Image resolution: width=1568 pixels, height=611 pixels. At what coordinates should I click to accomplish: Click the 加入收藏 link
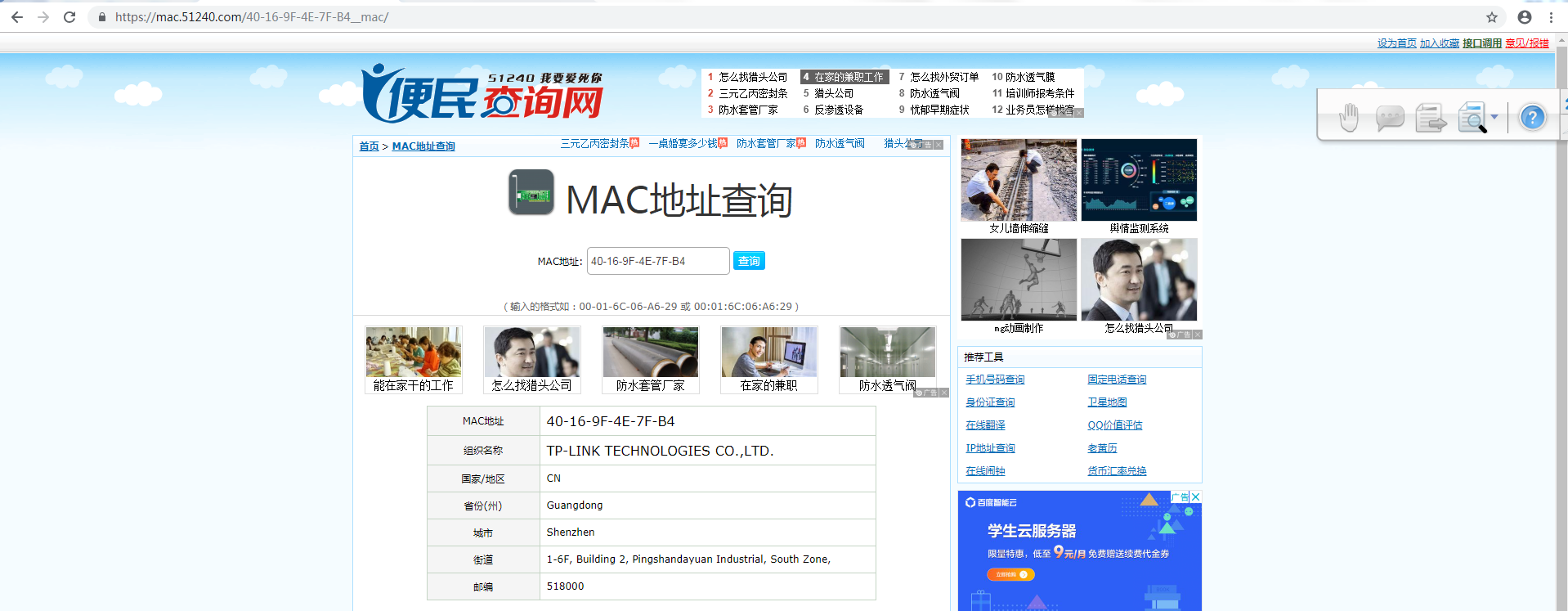[x=1440, y=43]
